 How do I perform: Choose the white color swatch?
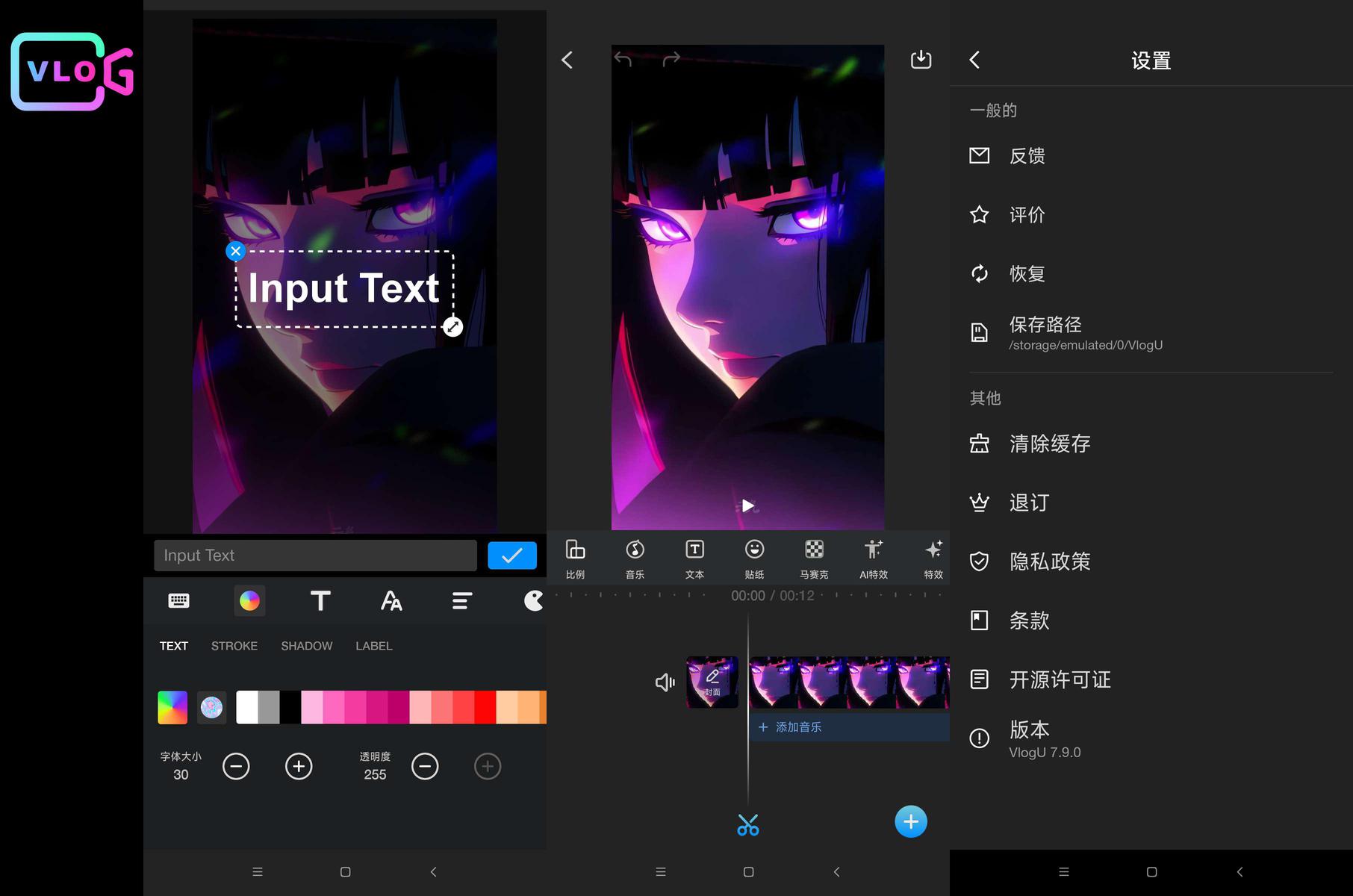click(x=247, y=707)
